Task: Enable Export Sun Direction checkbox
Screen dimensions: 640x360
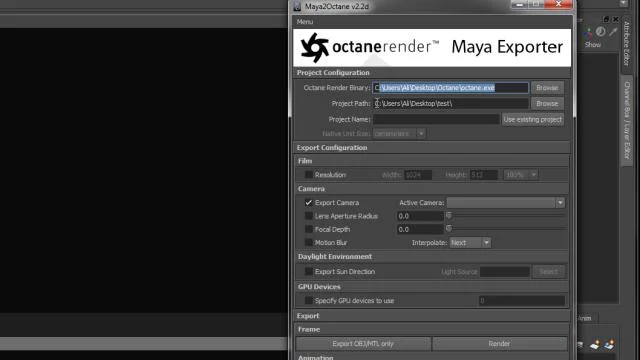Action: coord(309,271)
